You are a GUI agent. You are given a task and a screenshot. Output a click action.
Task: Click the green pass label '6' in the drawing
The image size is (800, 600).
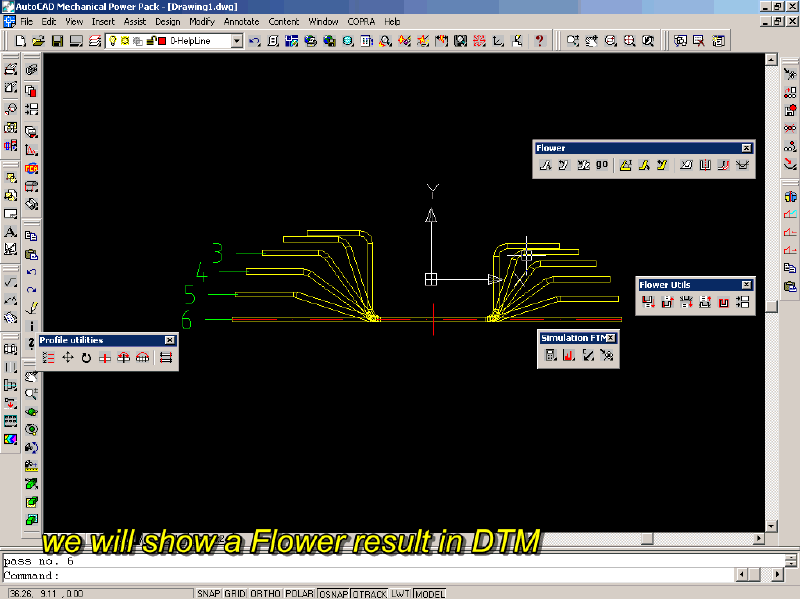coord(187,320)
